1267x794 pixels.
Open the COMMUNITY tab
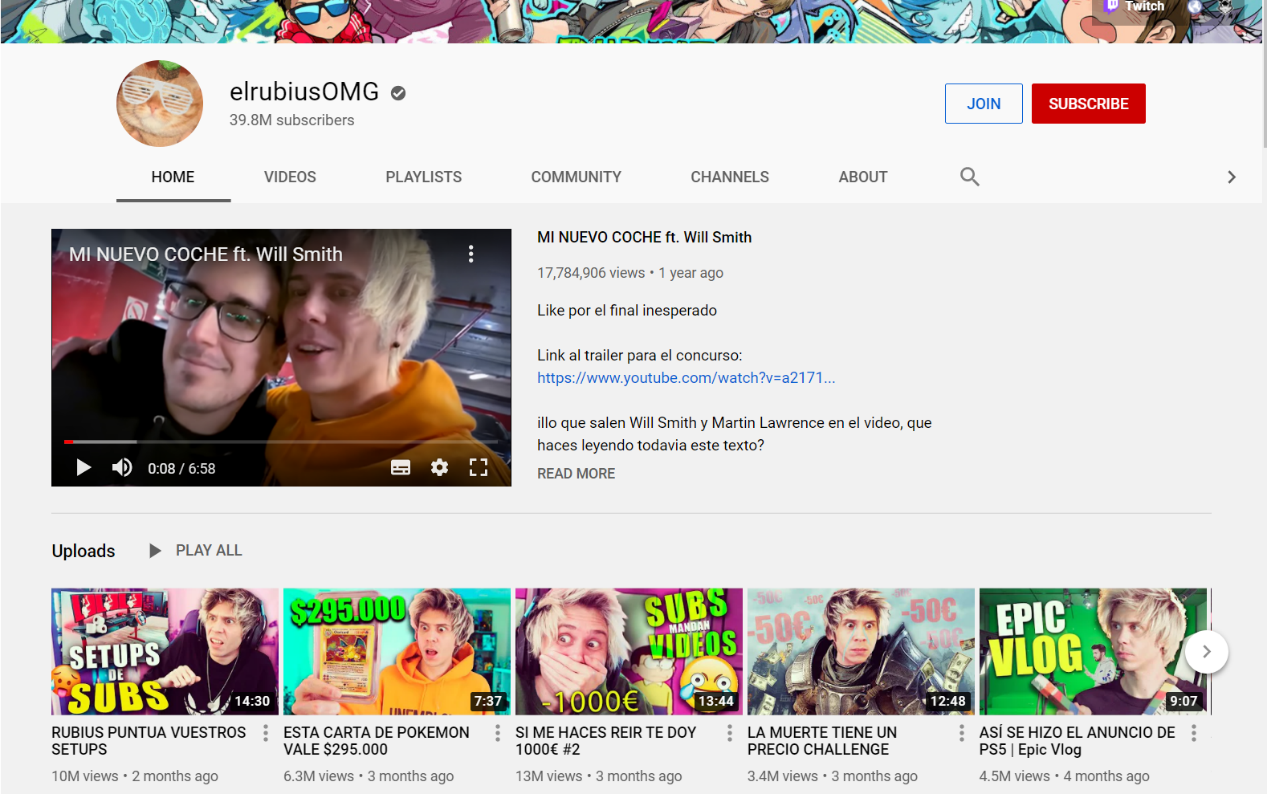tap(576, 177)
